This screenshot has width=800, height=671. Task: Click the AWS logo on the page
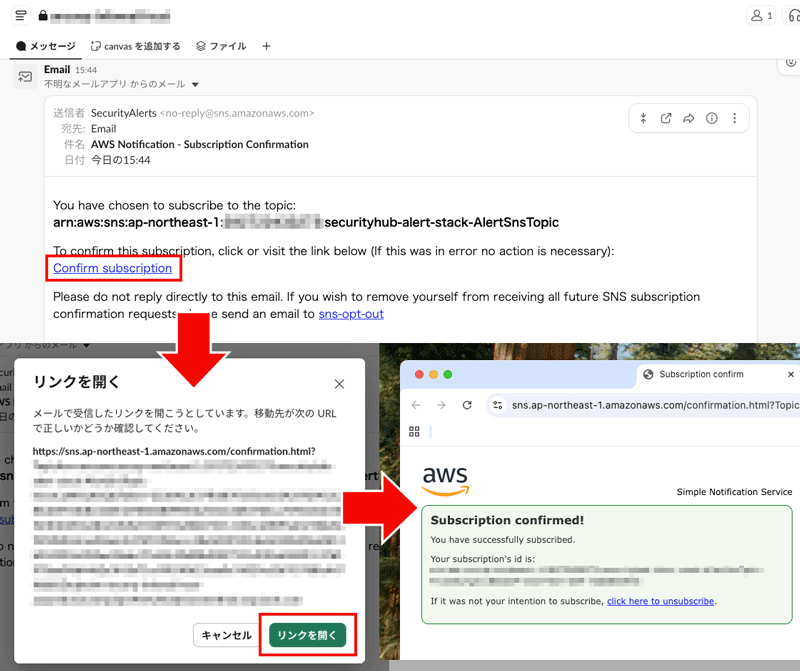pos(445,481)
